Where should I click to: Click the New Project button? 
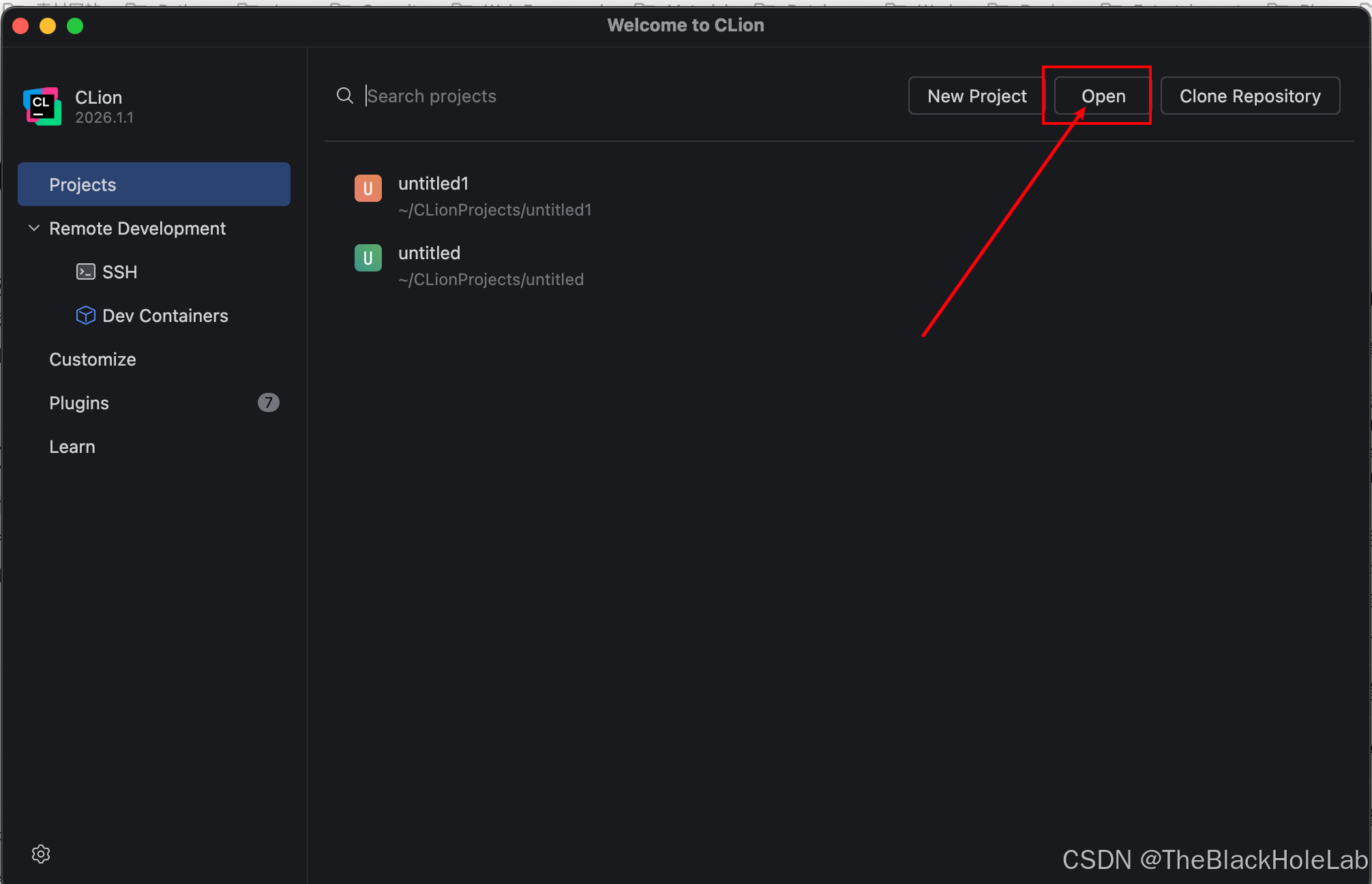click(x=976, y=95)
